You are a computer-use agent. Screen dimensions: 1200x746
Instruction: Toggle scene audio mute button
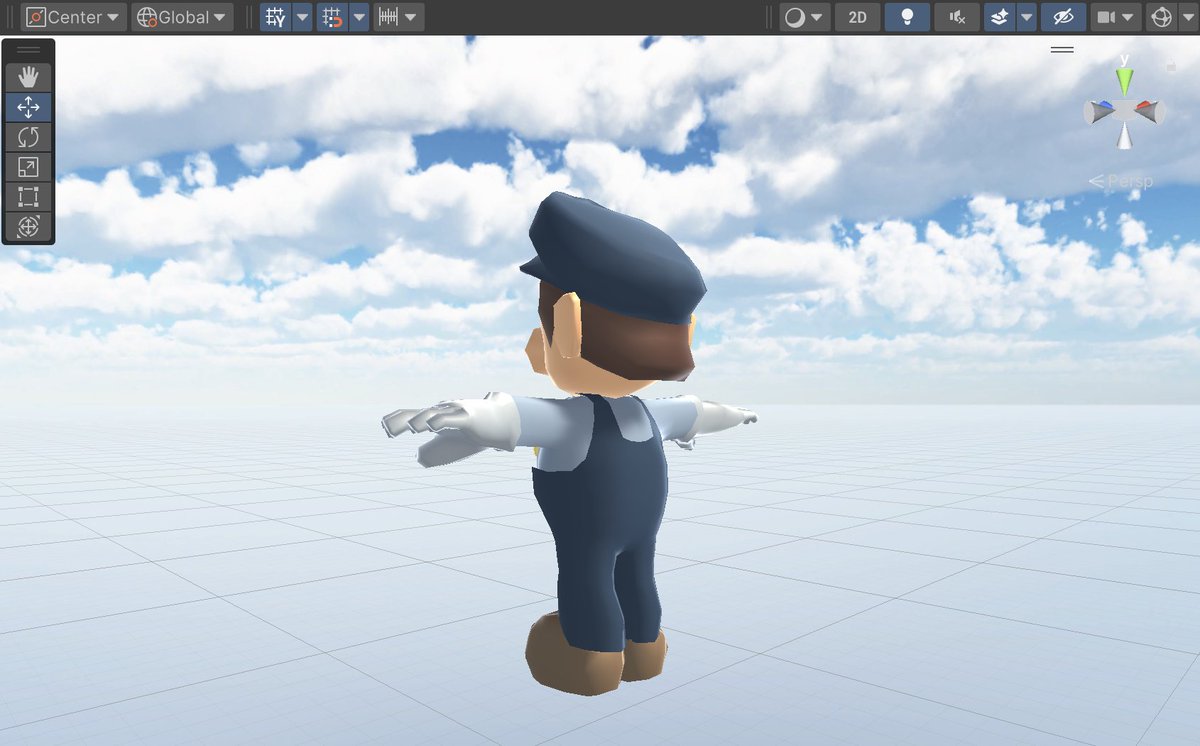[x=957, y=17]
